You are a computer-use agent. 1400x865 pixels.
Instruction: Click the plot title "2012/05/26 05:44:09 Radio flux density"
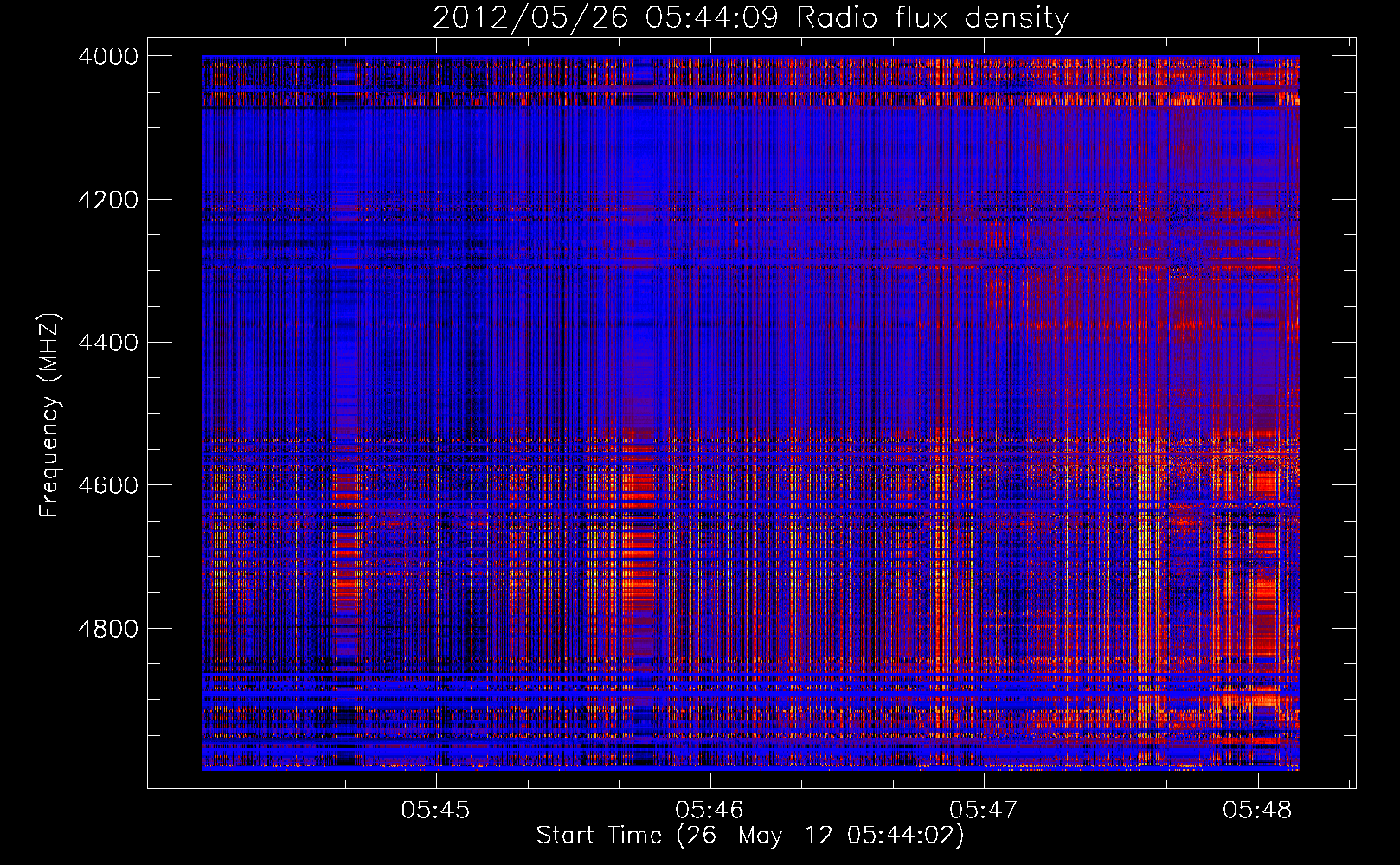click(750, 17)
